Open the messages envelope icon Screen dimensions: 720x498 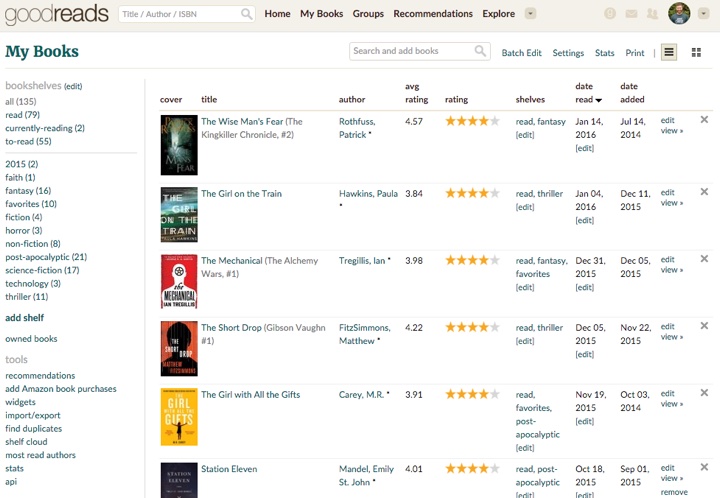coord(631,14)
